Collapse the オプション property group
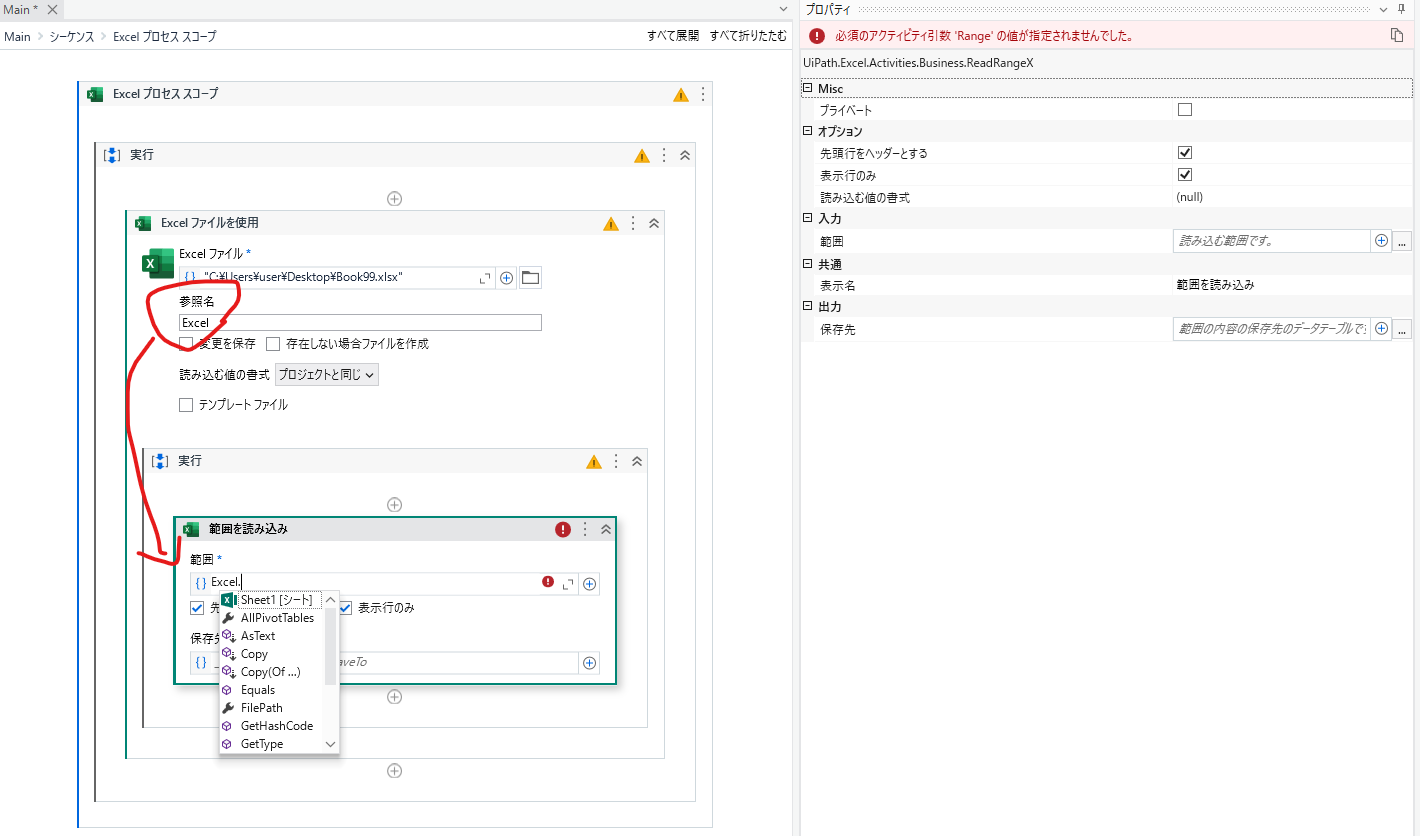The width and height of the screenshot is (1420, 836). 807,131
